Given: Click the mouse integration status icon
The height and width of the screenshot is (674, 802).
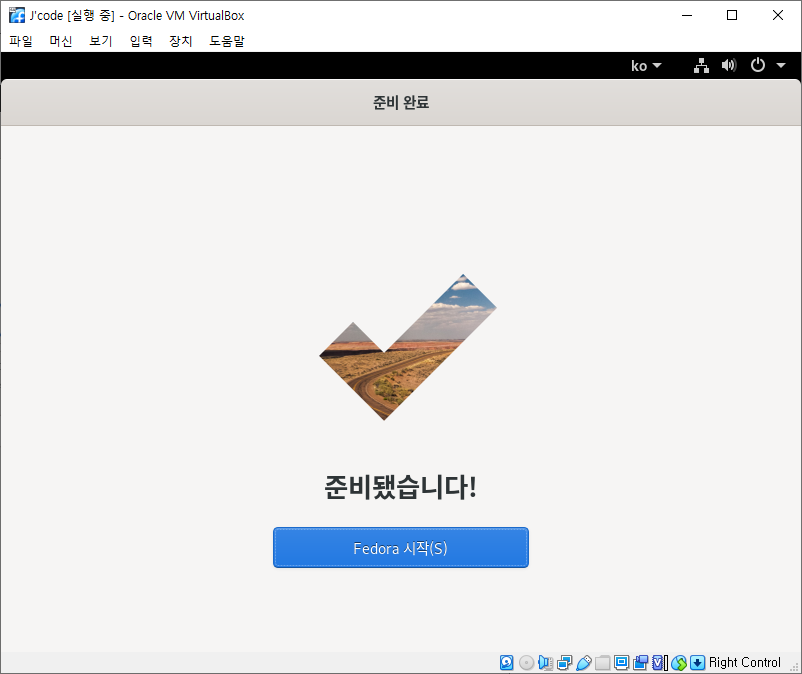Looking at the screenshot, I should (679, 663).
